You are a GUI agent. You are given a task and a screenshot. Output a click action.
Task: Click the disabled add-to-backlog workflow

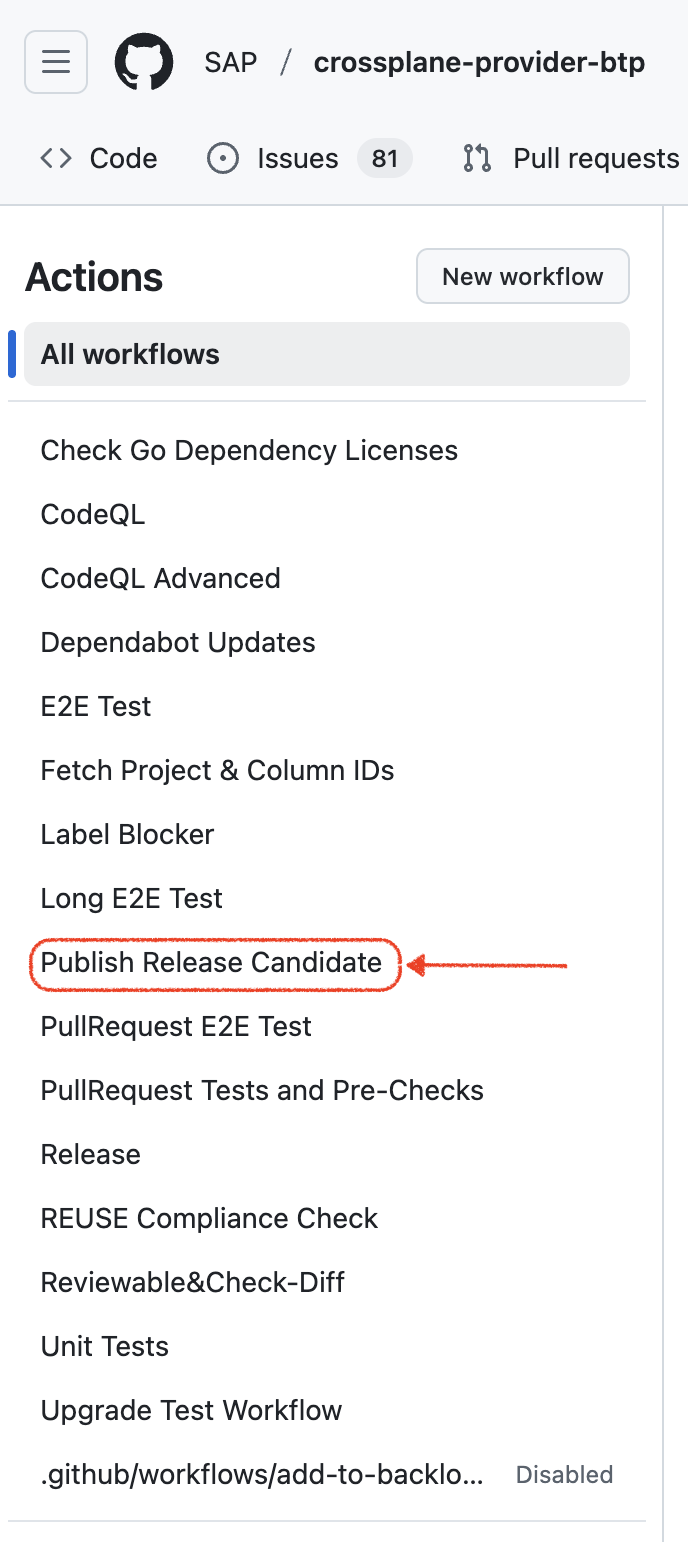click(261, 1474)
